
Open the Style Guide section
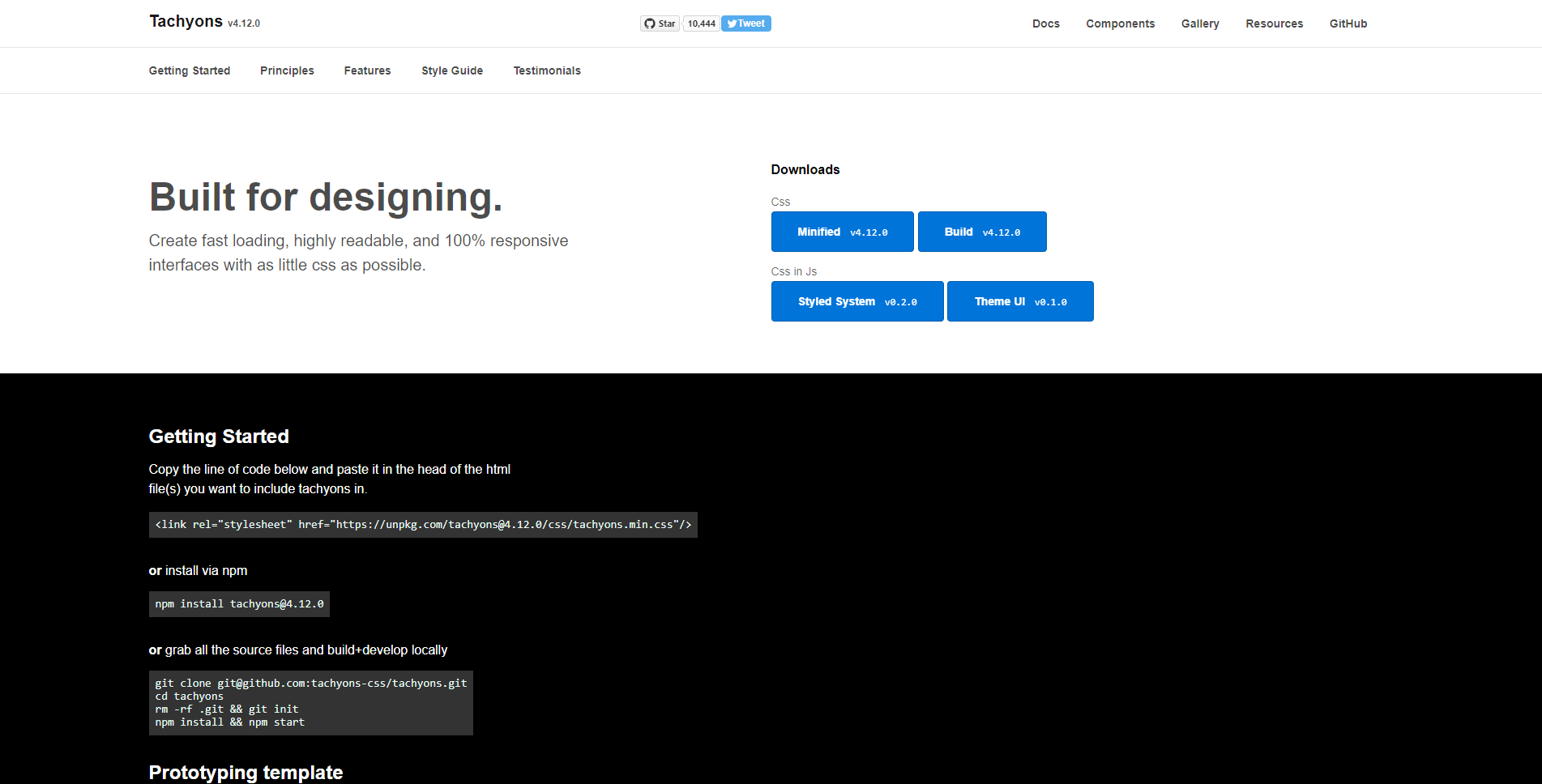coord(451,70)
